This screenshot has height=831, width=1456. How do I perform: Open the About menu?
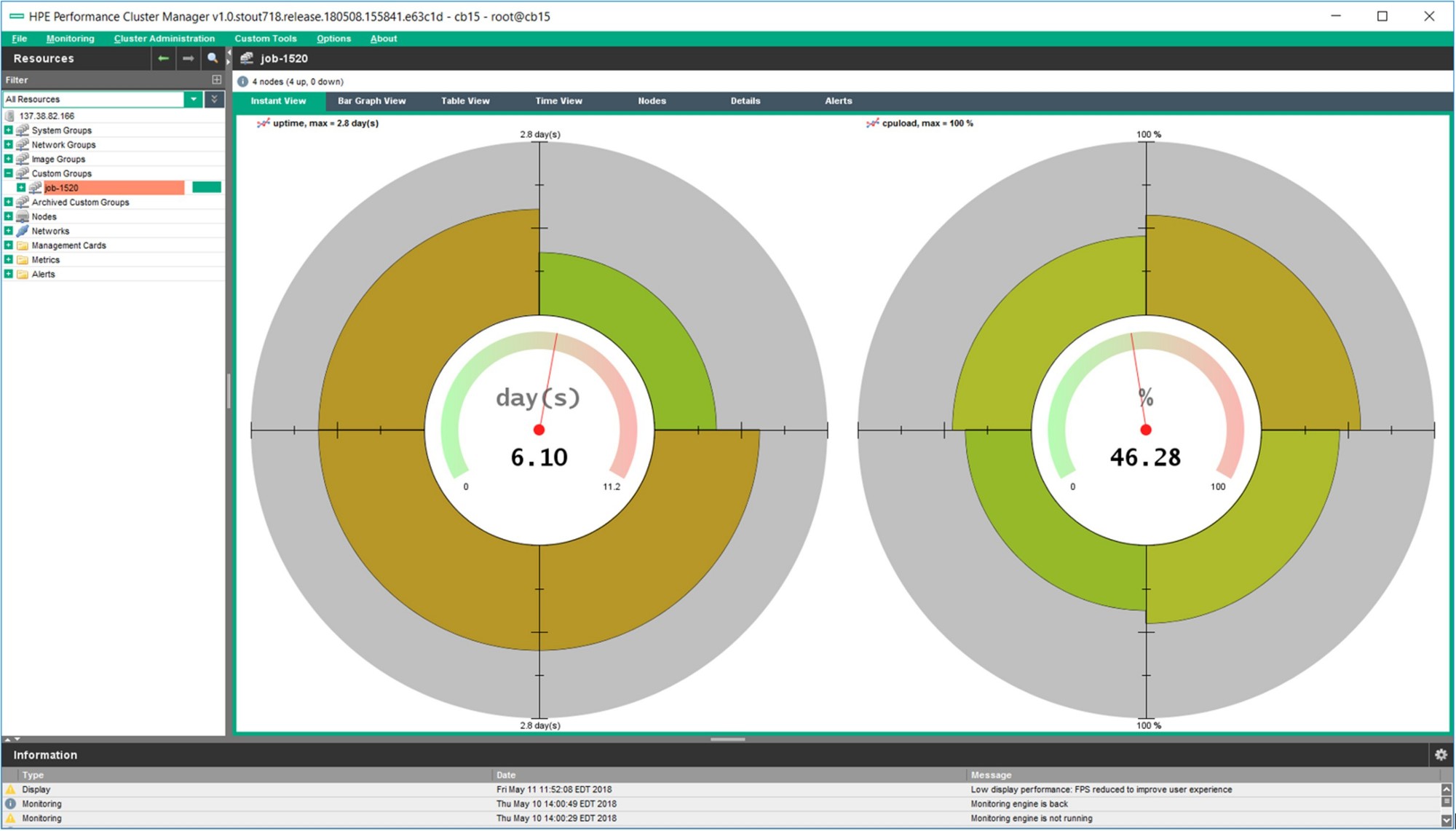coord(384,39)
